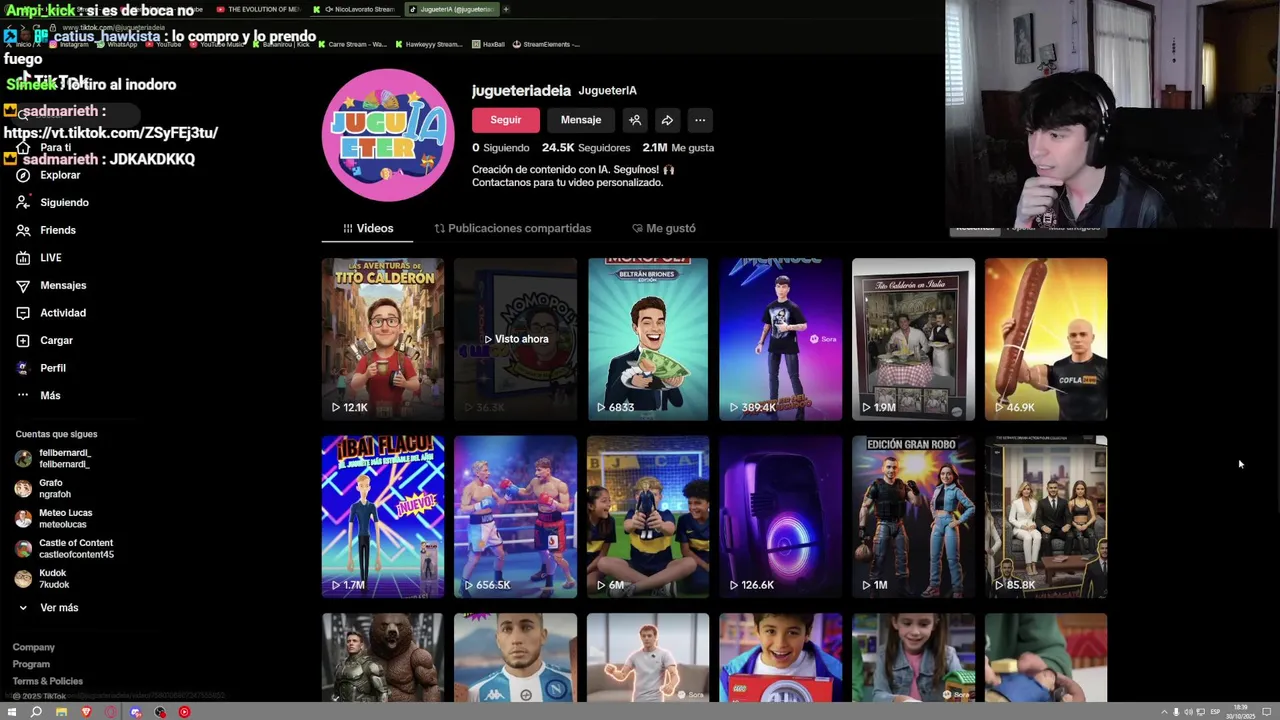Viewport: 1280px width, 720px height.
Task: Open the Program footer link
Action: click(31, 664)
